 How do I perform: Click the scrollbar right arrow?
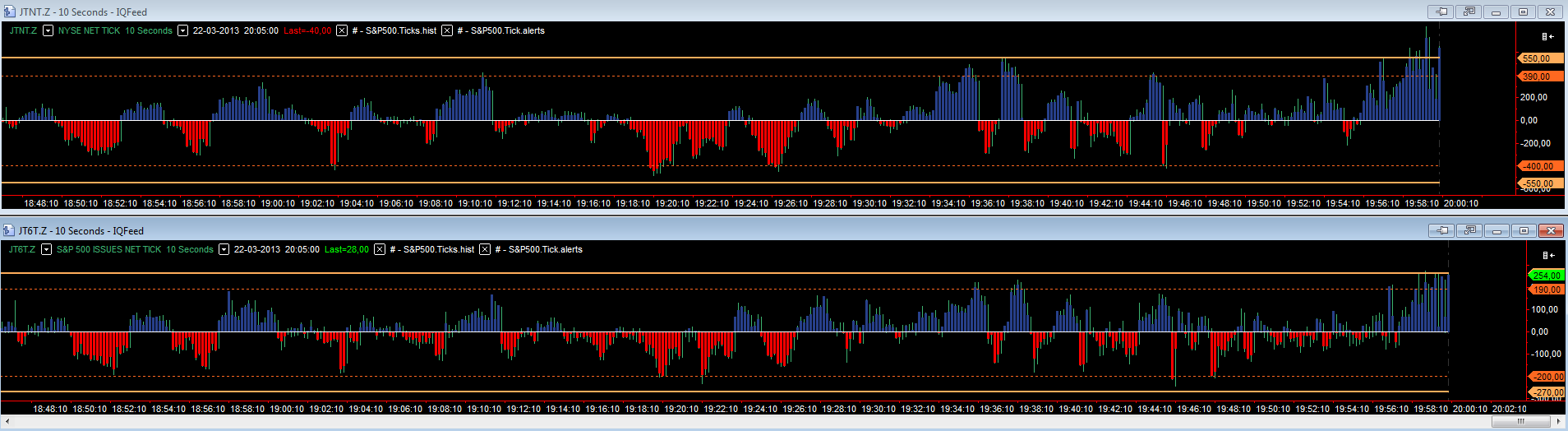click(x=1559, y=421)
